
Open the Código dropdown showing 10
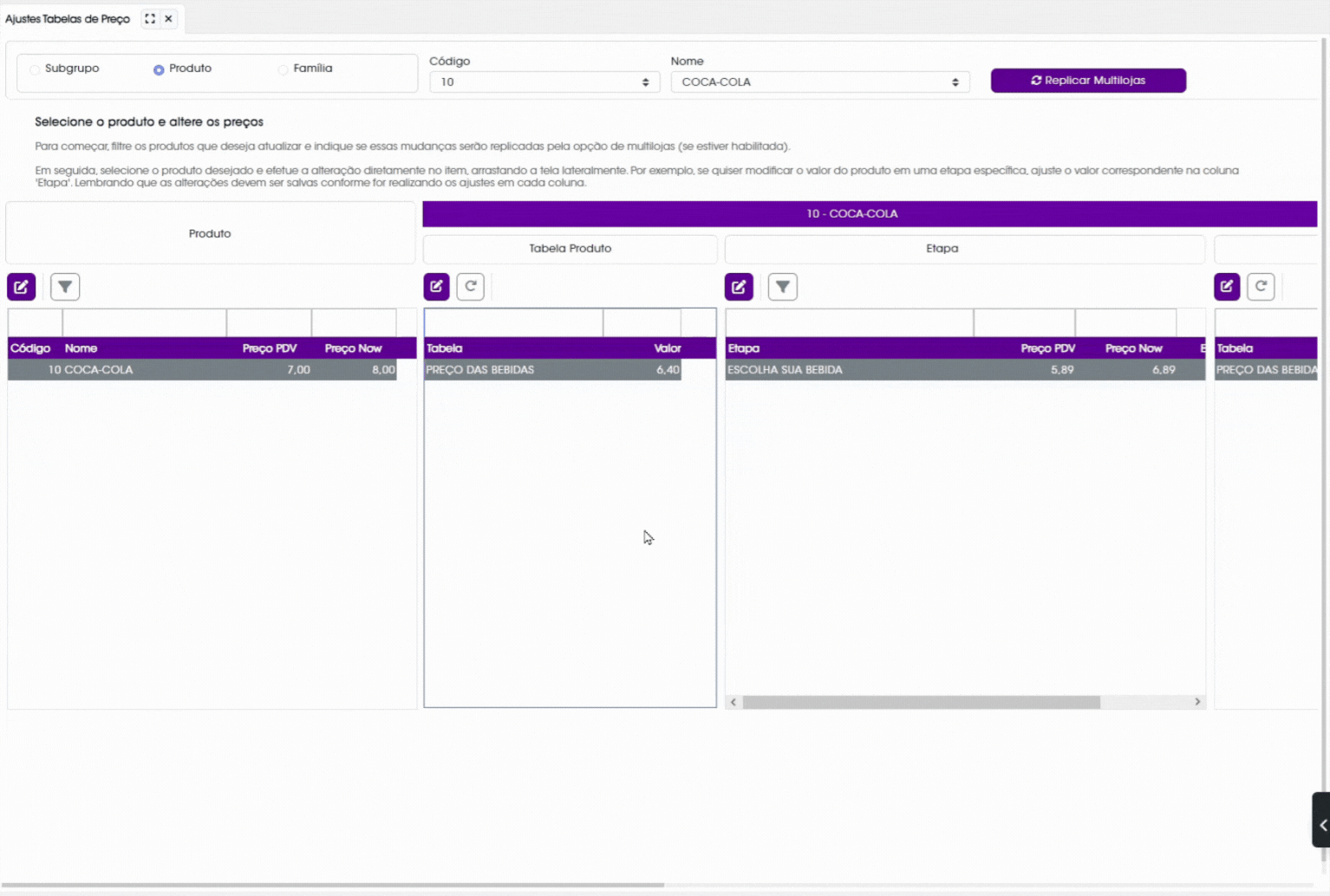coord(544,82)
